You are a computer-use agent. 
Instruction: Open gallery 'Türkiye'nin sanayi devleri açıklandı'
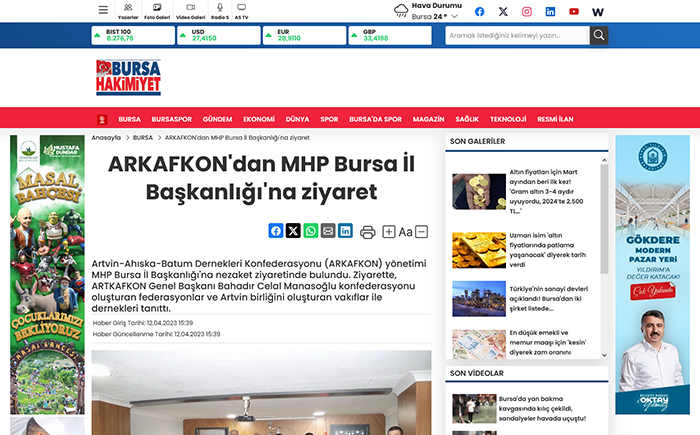549,299
